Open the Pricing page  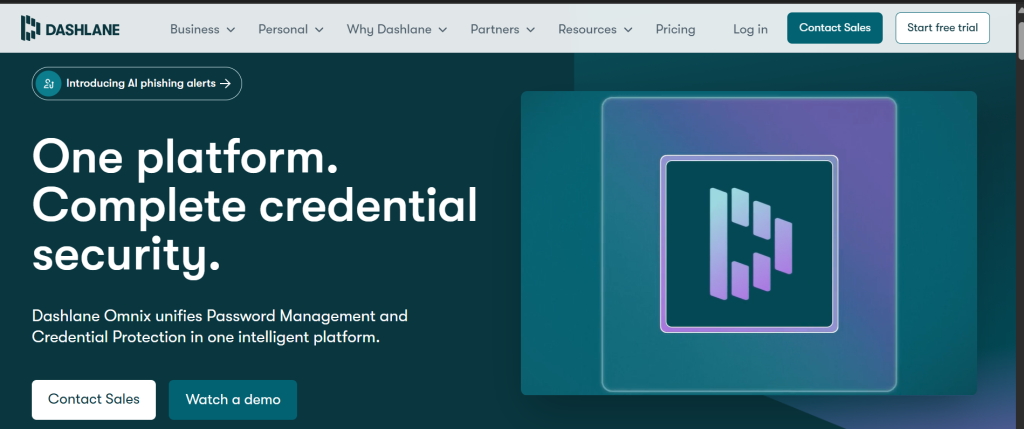(x=675, y=29)
